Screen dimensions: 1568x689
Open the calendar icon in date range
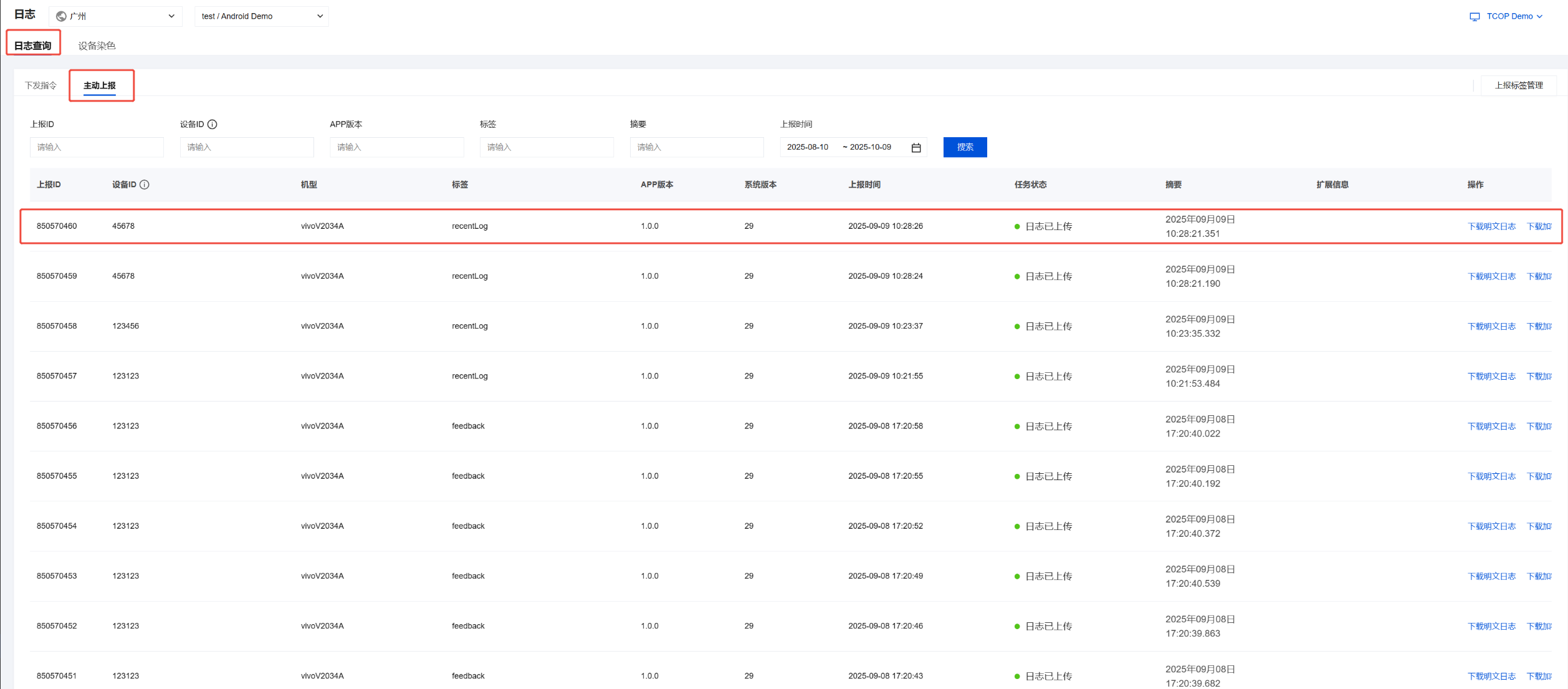pyautogui.click(x=915, y=148)
